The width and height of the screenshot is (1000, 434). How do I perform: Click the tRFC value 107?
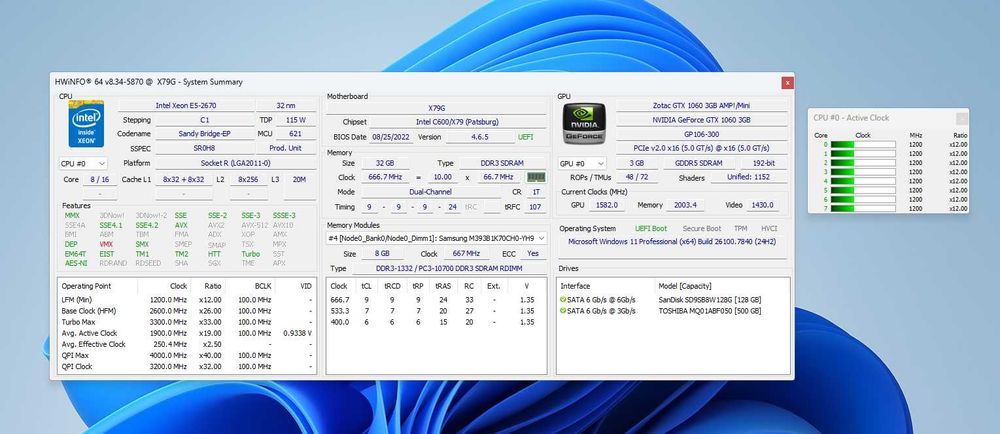click(536, 207)
